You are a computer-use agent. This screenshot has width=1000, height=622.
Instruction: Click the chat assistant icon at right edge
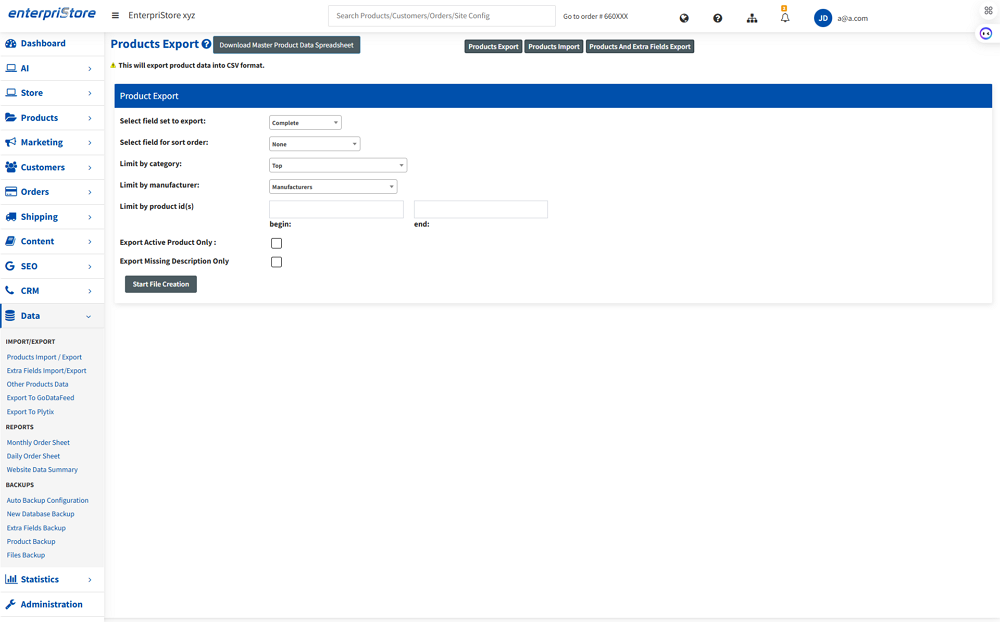(x=986, y=33)
